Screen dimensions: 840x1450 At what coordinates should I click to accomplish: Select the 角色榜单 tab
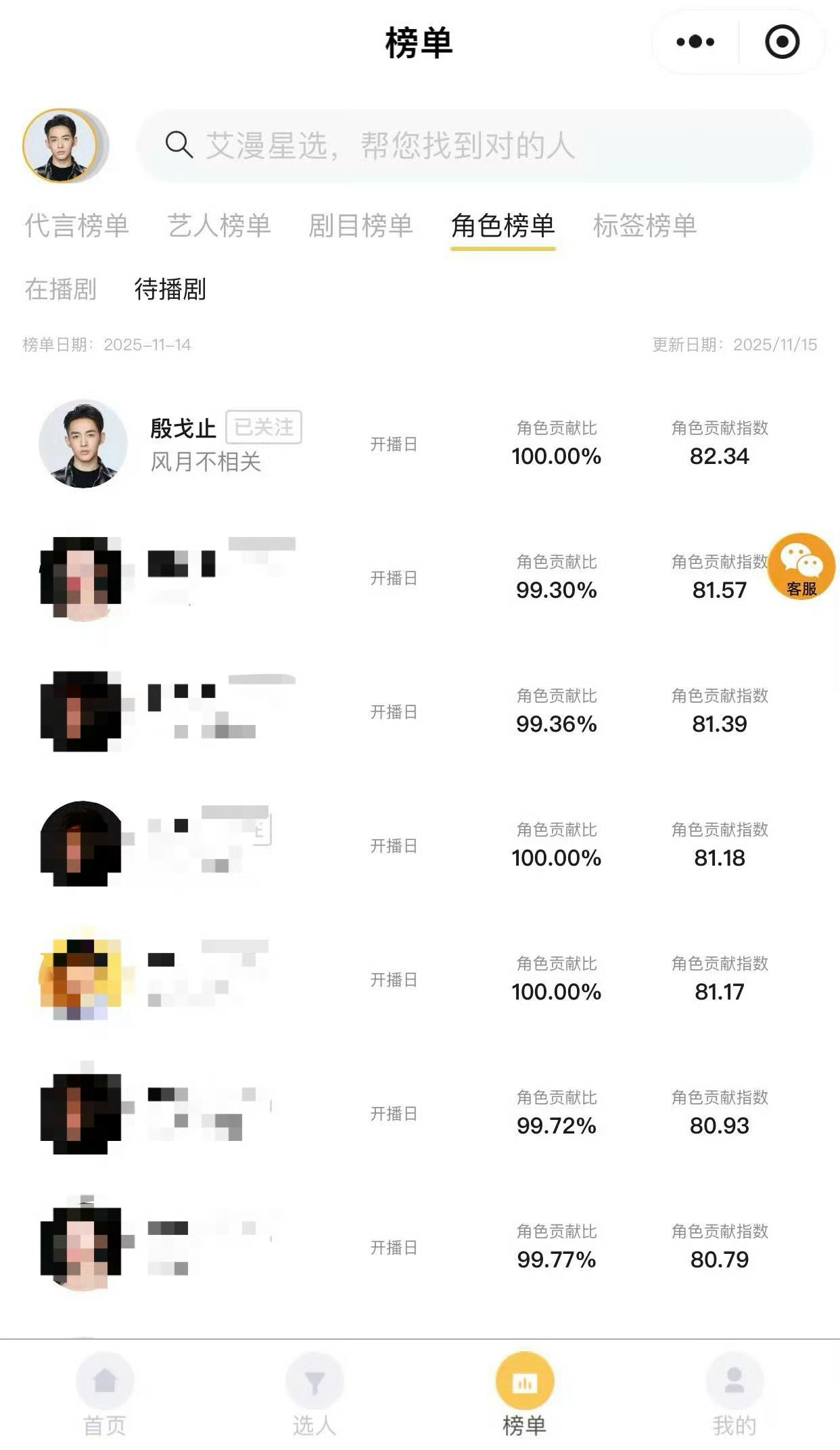(x=503, y=225)
